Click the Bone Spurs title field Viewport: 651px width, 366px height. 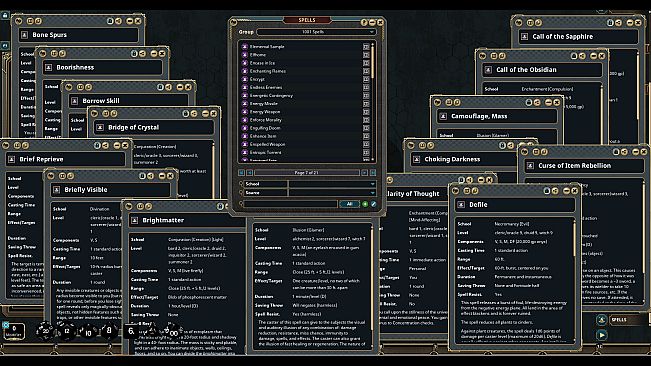79,35
